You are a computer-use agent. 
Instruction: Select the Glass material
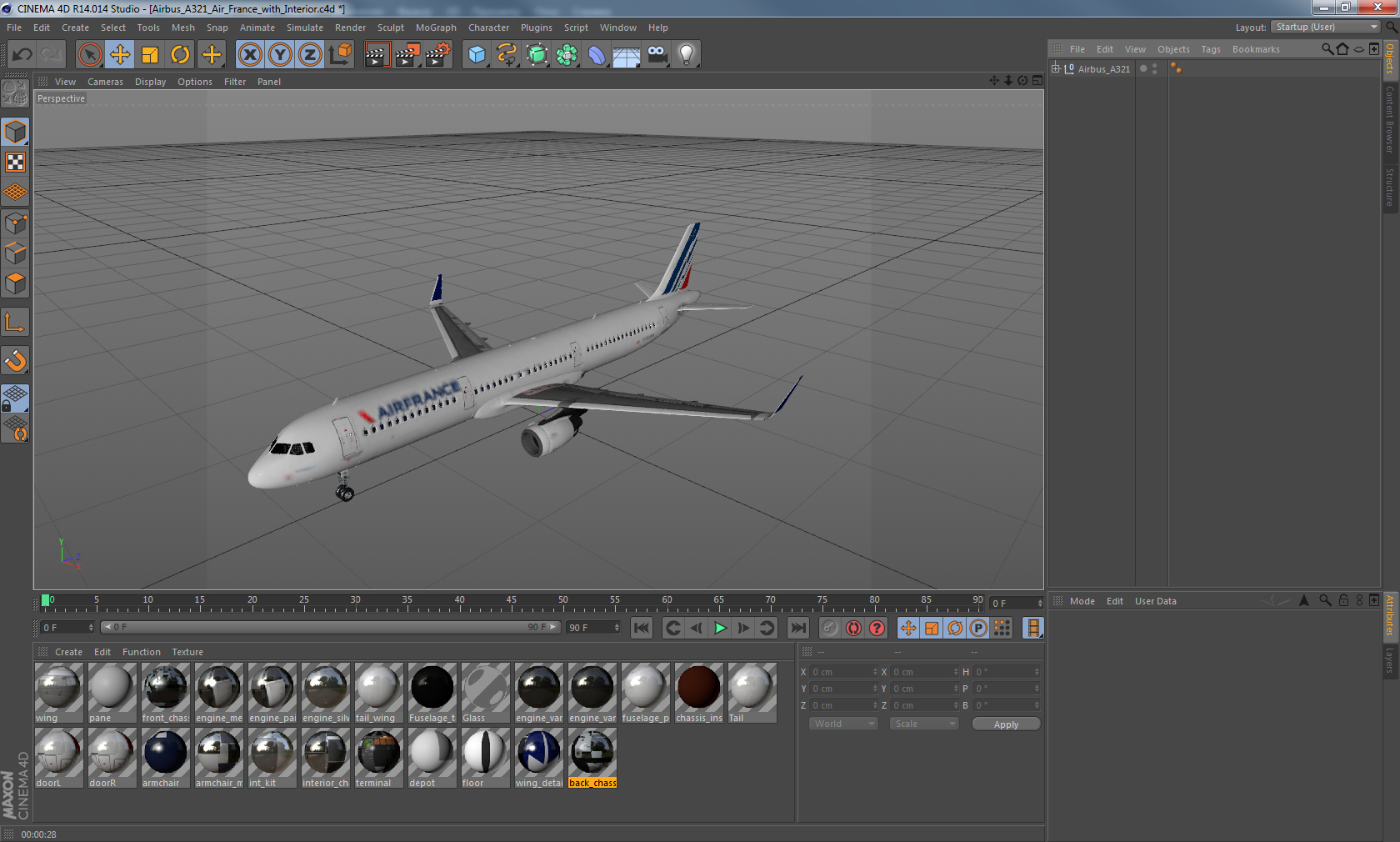486,693
